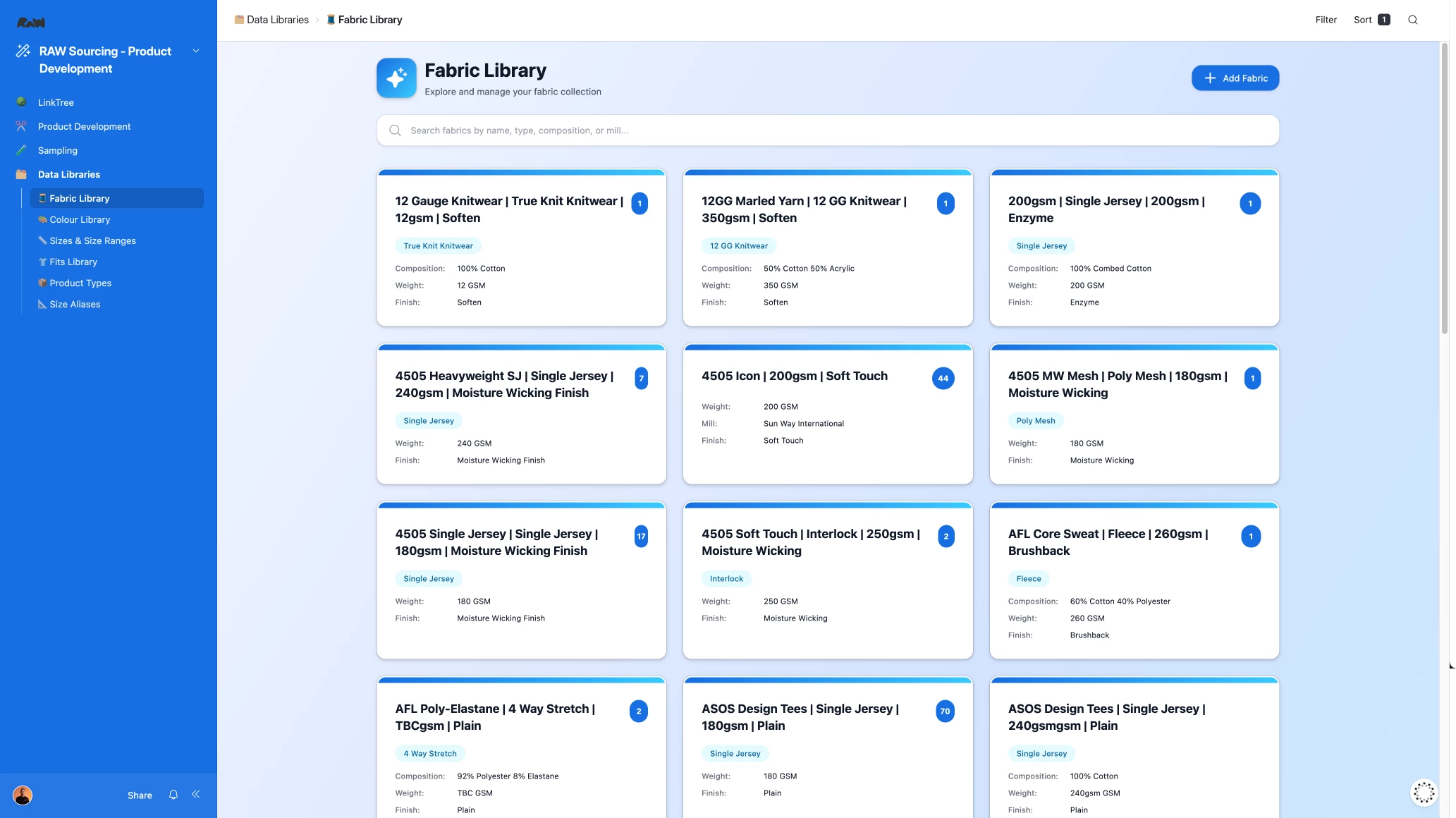Click the Fabric Library sparkle logo icon

pos(396,78)
